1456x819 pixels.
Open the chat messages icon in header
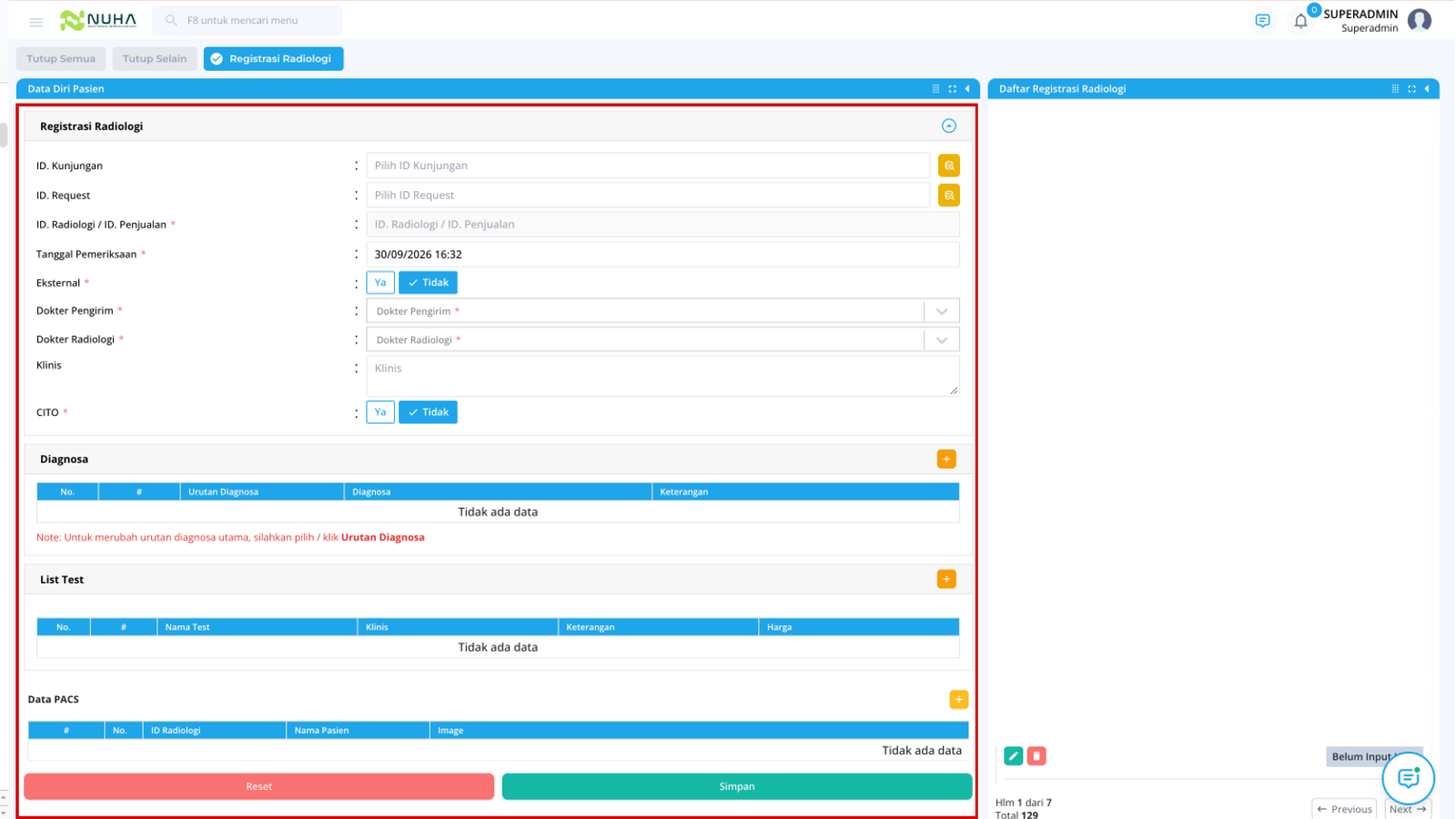[x=1262, y=21]
